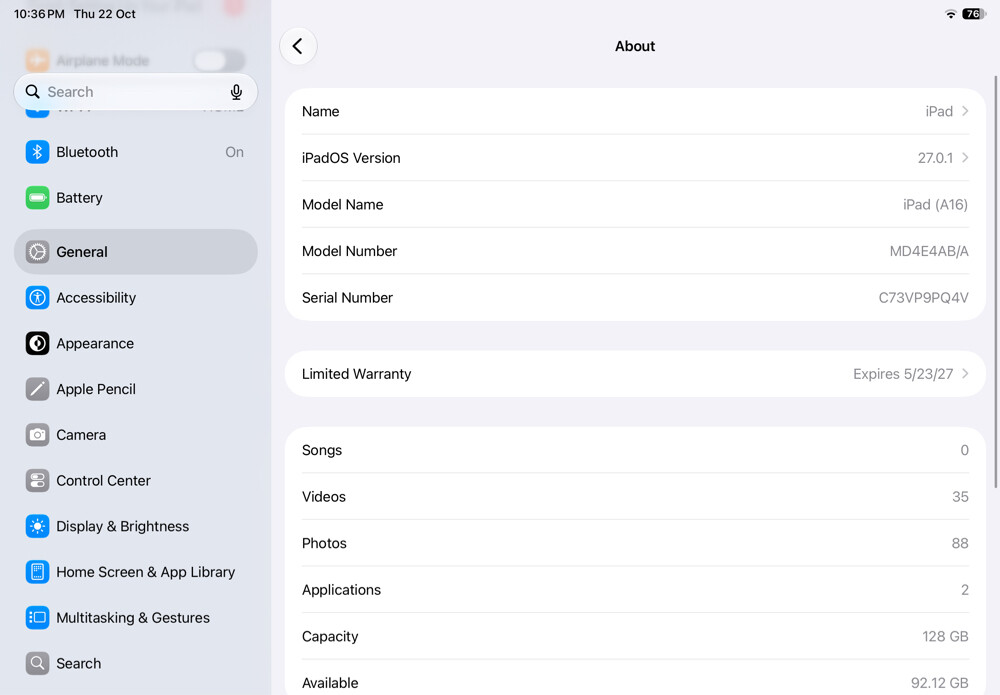Open Limited Warranty chevron
The height and width of the screenshot is (695, 1000).
click(965, 374)
